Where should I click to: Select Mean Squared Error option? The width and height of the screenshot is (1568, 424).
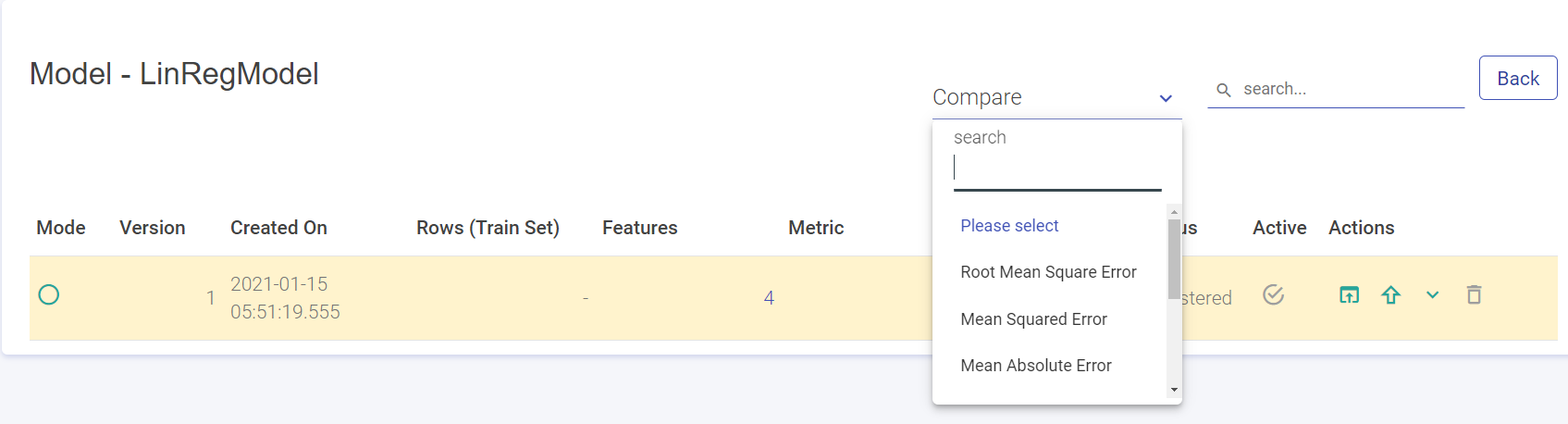1033,319
